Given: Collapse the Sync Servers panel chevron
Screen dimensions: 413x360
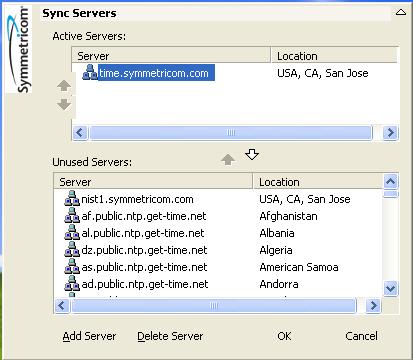Looking at the screenshot, I should [401, 12].
